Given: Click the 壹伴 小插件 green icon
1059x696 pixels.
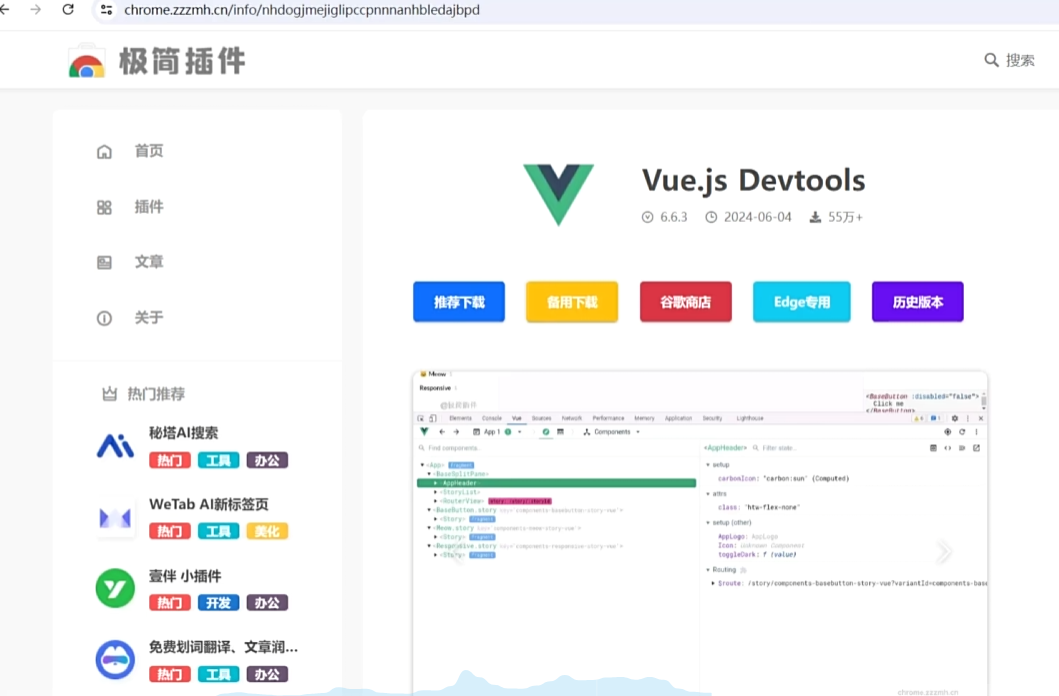Looking at the screenshot, I should pyautogui.click(x=115, y=588).
